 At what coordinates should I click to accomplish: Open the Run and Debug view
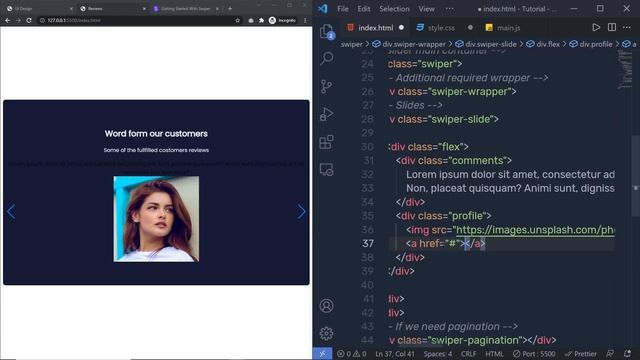(x=327, y=114)
